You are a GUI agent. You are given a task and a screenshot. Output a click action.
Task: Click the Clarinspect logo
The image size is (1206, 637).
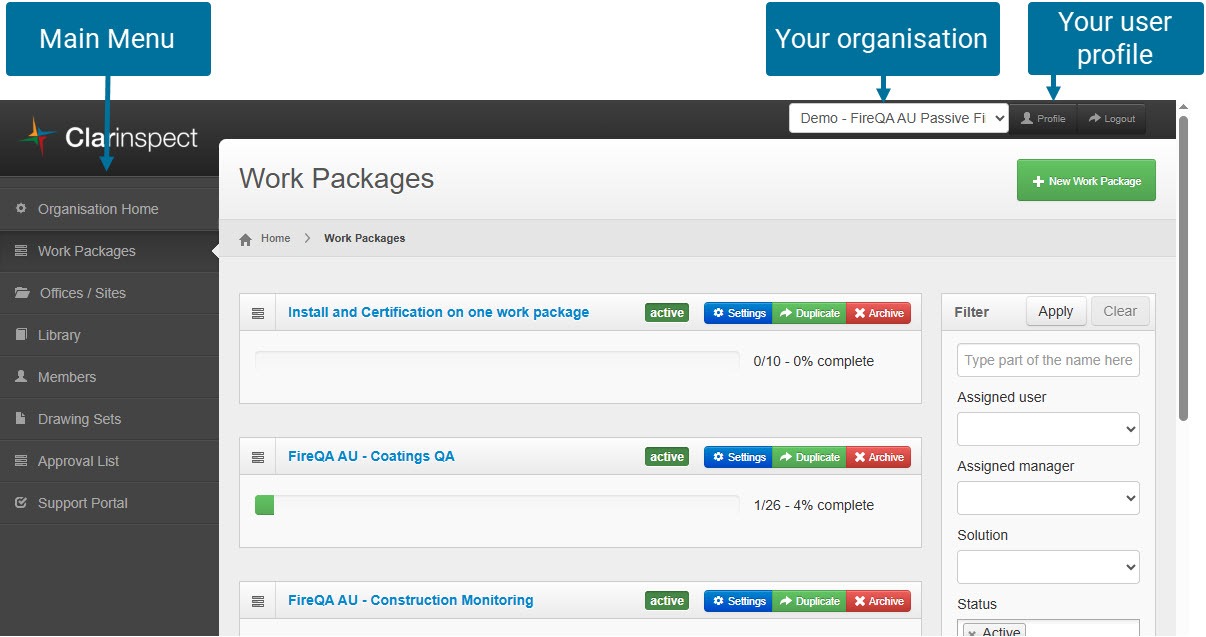(109, 138)
